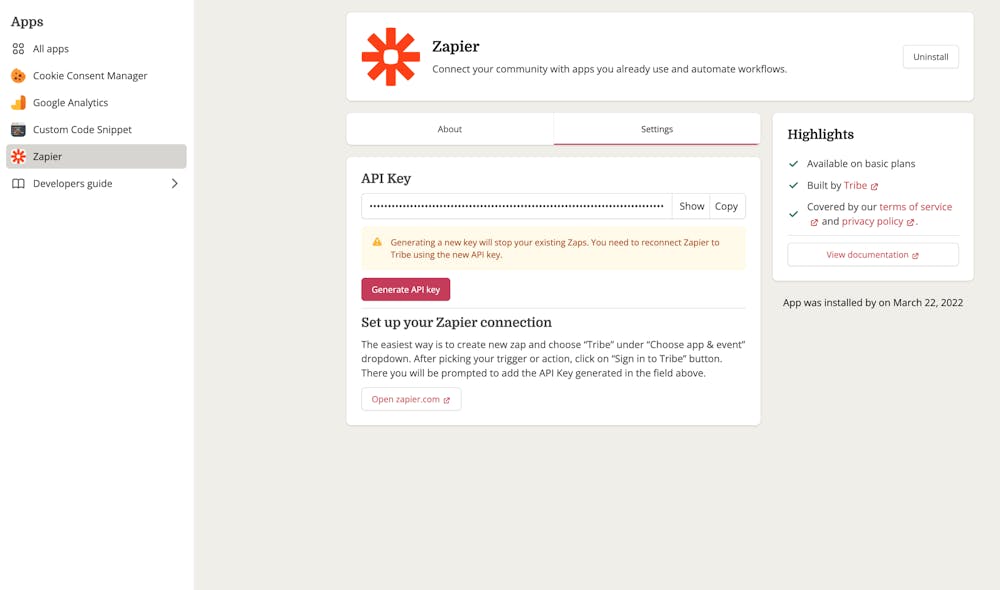
Task: Click the Custom Code Snippet icon
Action: tap(18, 130)
